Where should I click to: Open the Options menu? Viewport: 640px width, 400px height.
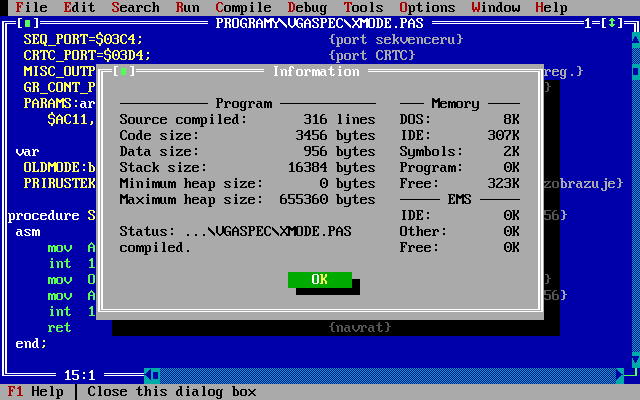coord(427,7)
